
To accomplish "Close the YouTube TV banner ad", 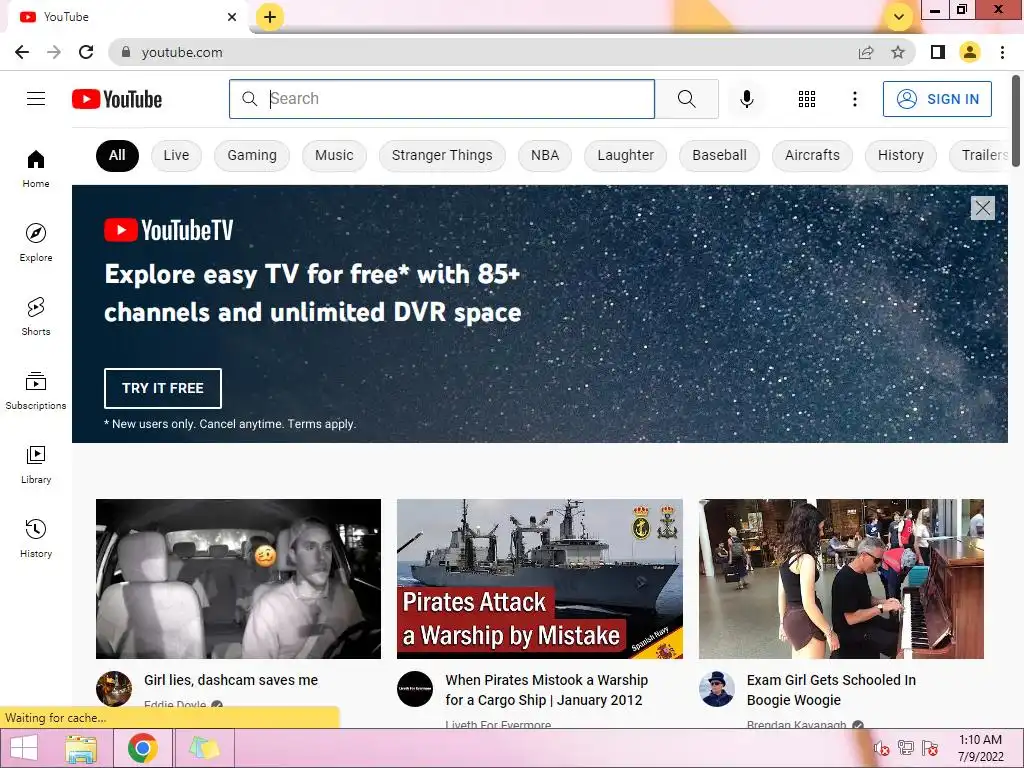I will pyautogui.click(x=982, y=208).
